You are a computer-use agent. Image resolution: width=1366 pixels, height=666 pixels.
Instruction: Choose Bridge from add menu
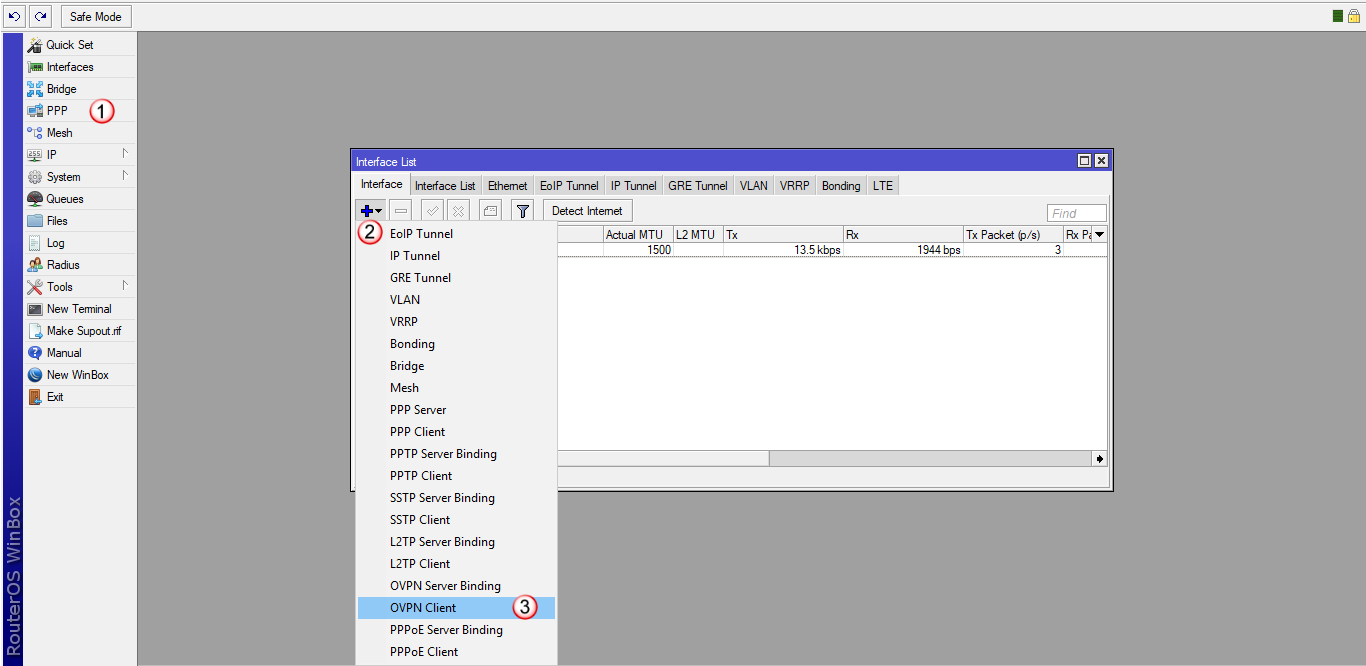pos(456,366)
